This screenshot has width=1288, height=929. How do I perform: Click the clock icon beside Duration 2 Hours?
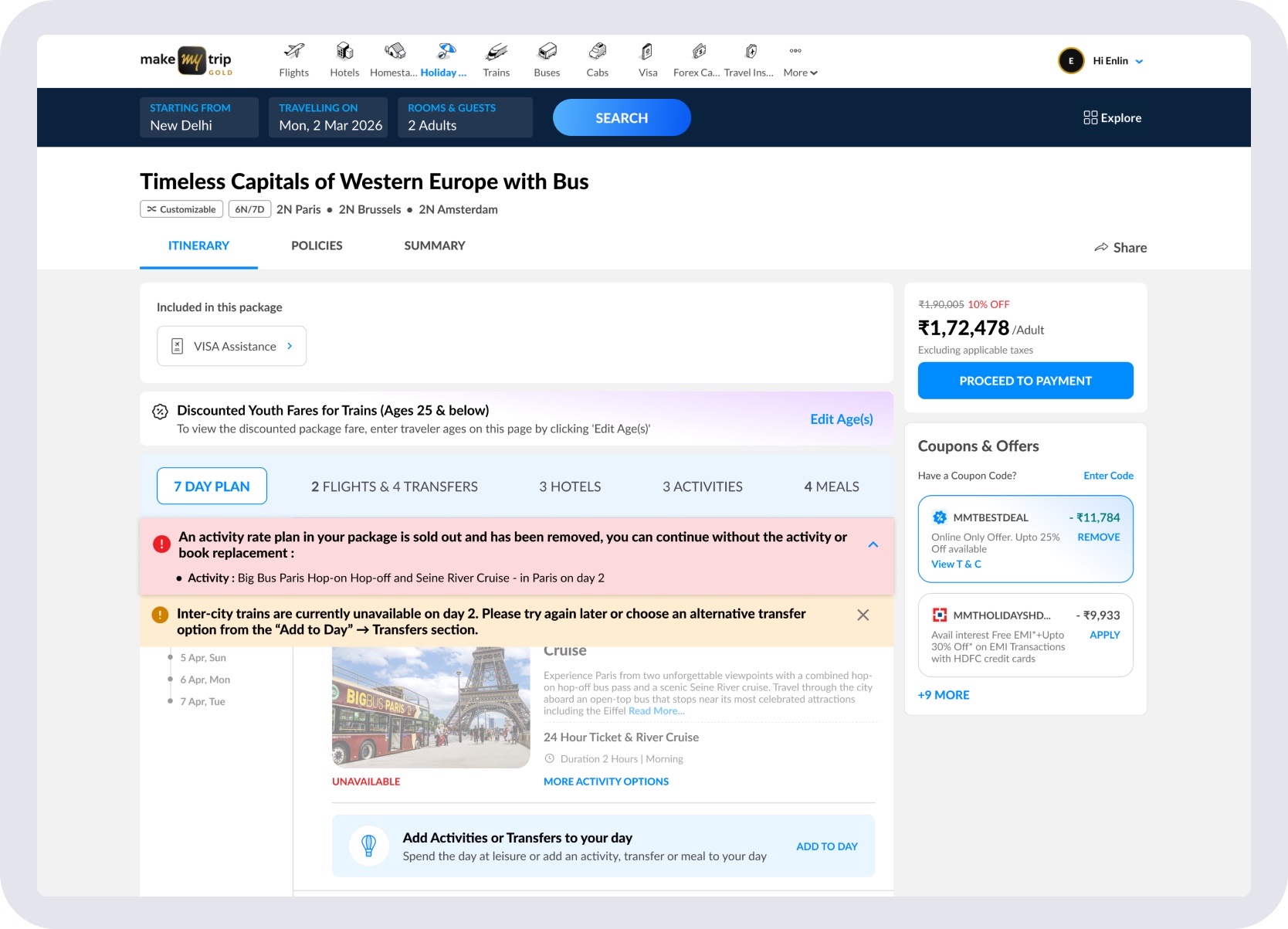(550, 759)
